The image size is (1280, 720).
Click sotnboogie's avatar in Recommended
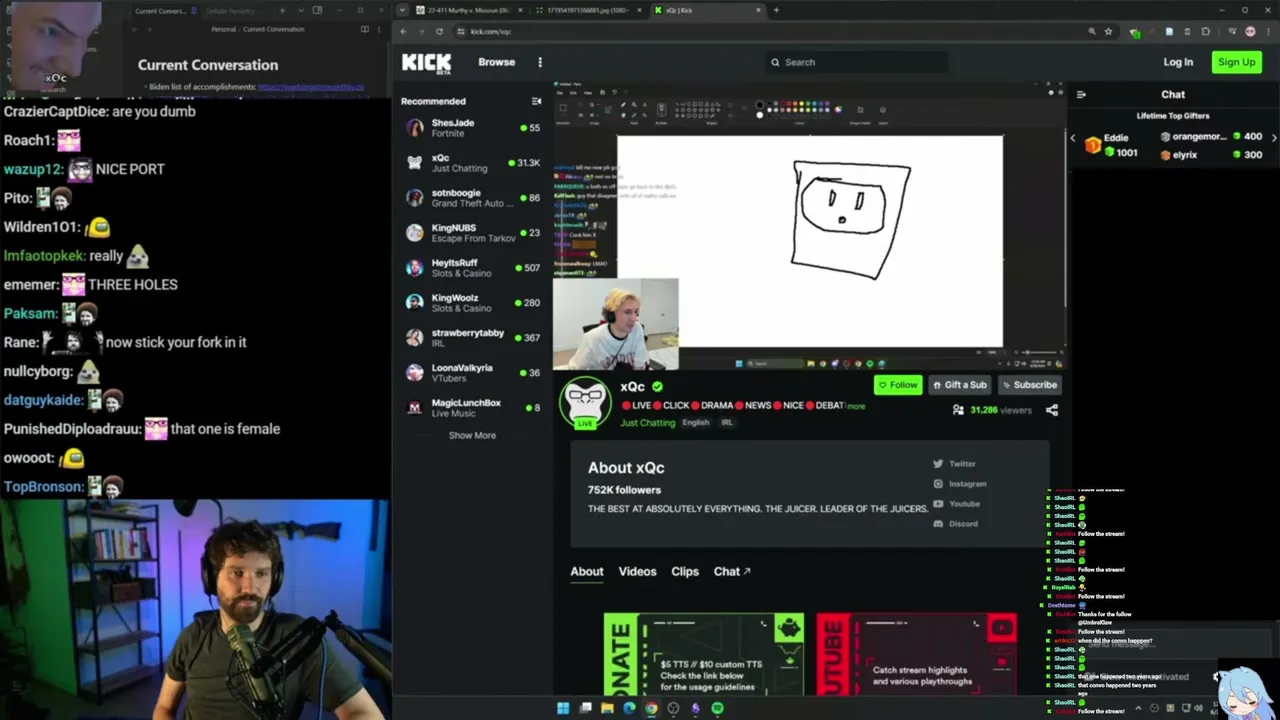pos(415,198)
